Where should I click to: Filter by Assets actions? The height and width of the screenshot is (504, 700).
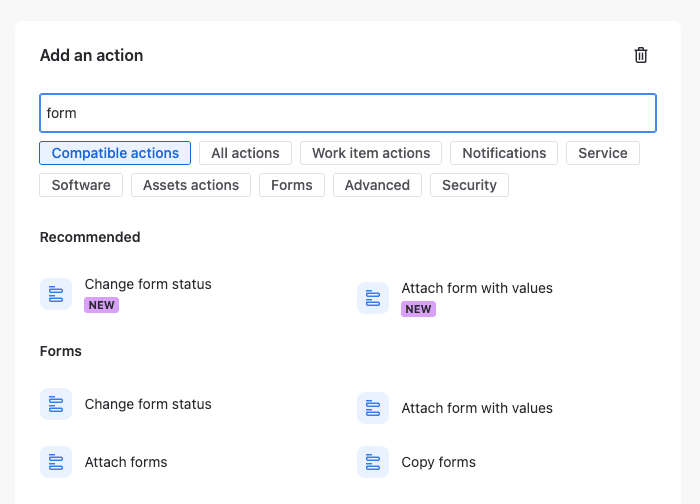click(191, 185)
